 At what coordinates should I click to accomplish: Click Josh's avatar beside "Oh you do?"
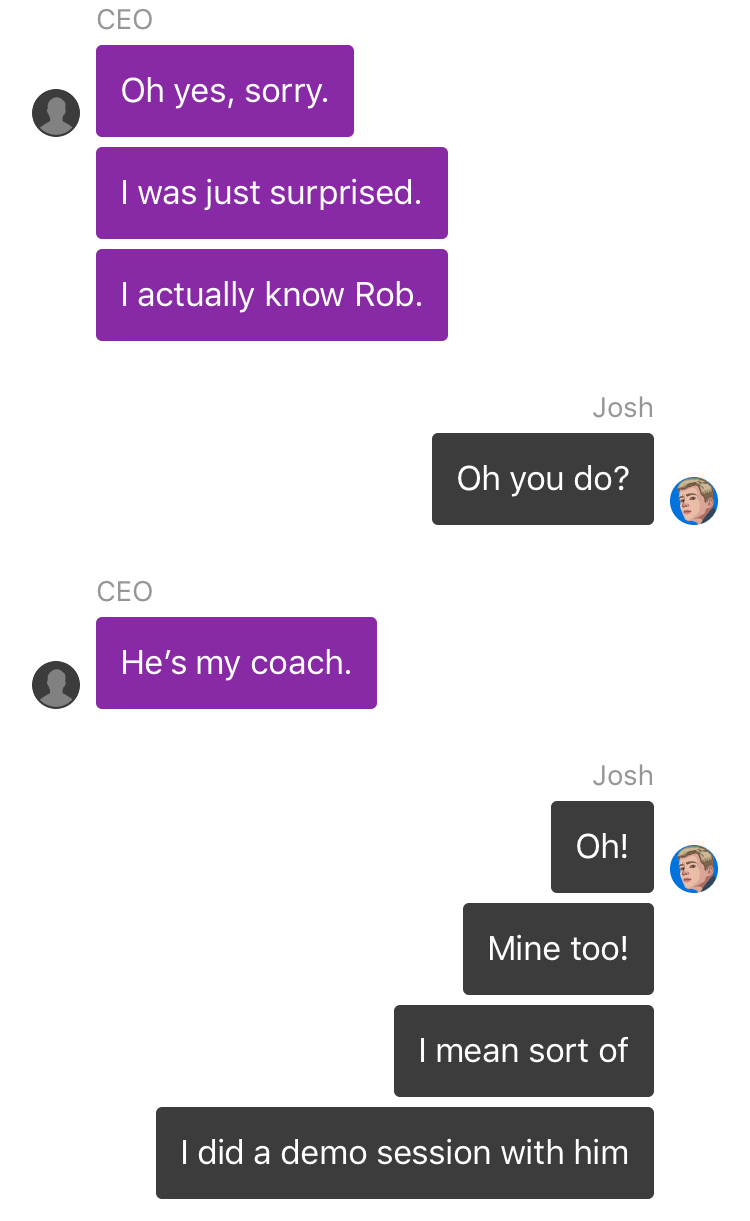(x=694, y=501)
